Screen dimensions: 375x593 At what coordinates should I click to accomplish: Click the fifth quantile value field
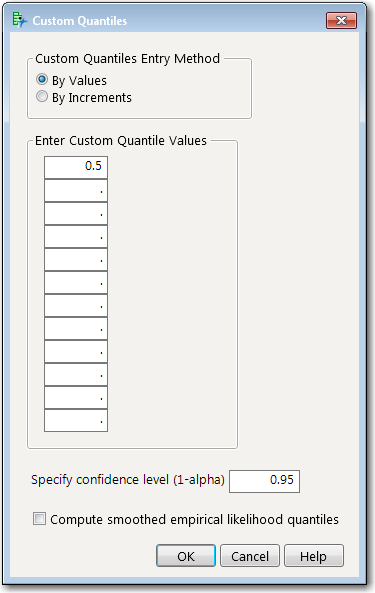(76, 260)
